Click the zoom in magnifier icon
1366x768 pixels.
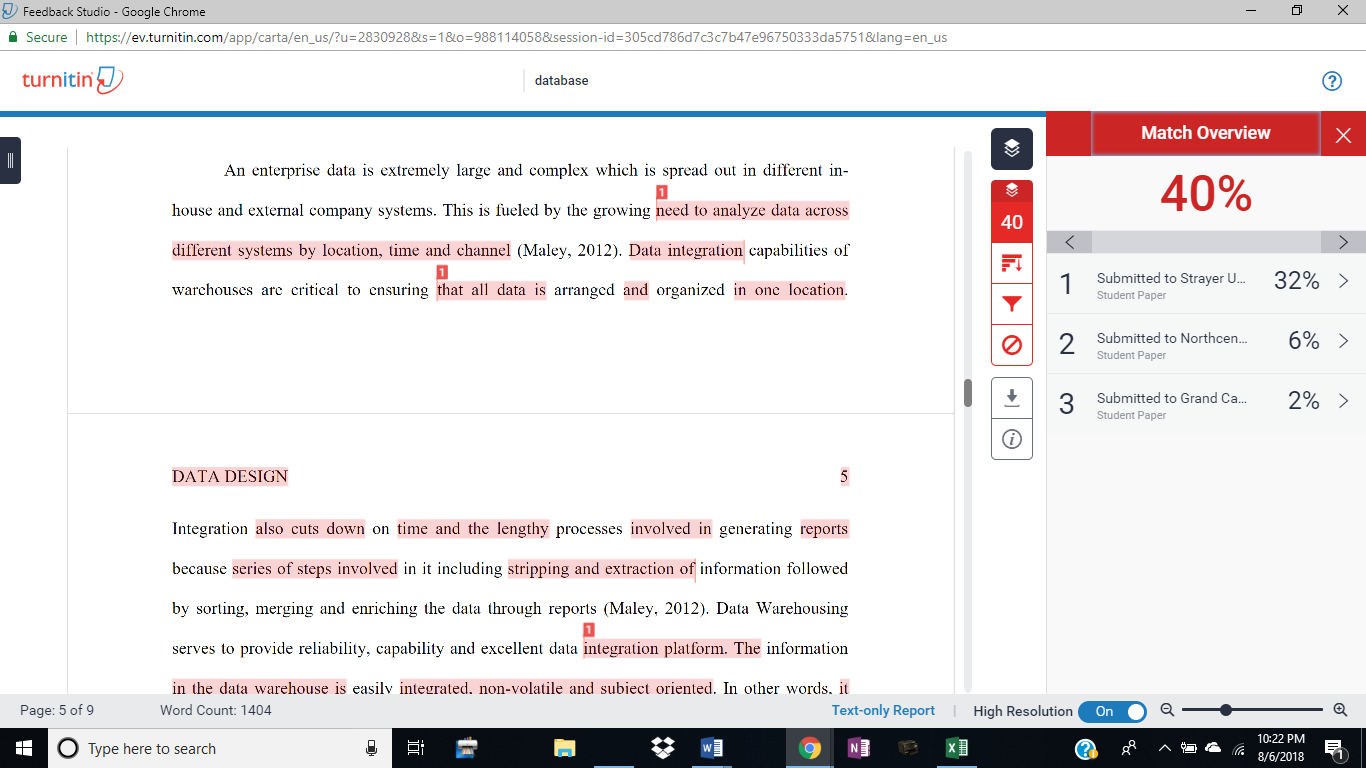(1341, 710)
